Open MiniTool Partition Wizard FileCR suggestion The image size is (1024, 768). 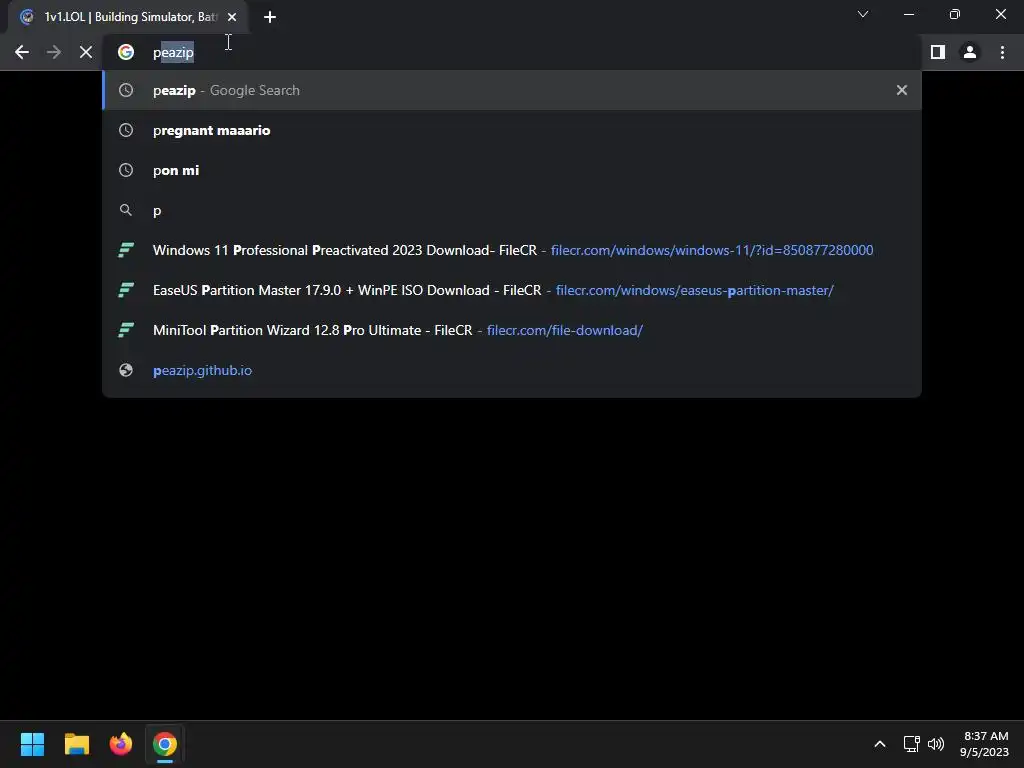click(x=512, y=330)
